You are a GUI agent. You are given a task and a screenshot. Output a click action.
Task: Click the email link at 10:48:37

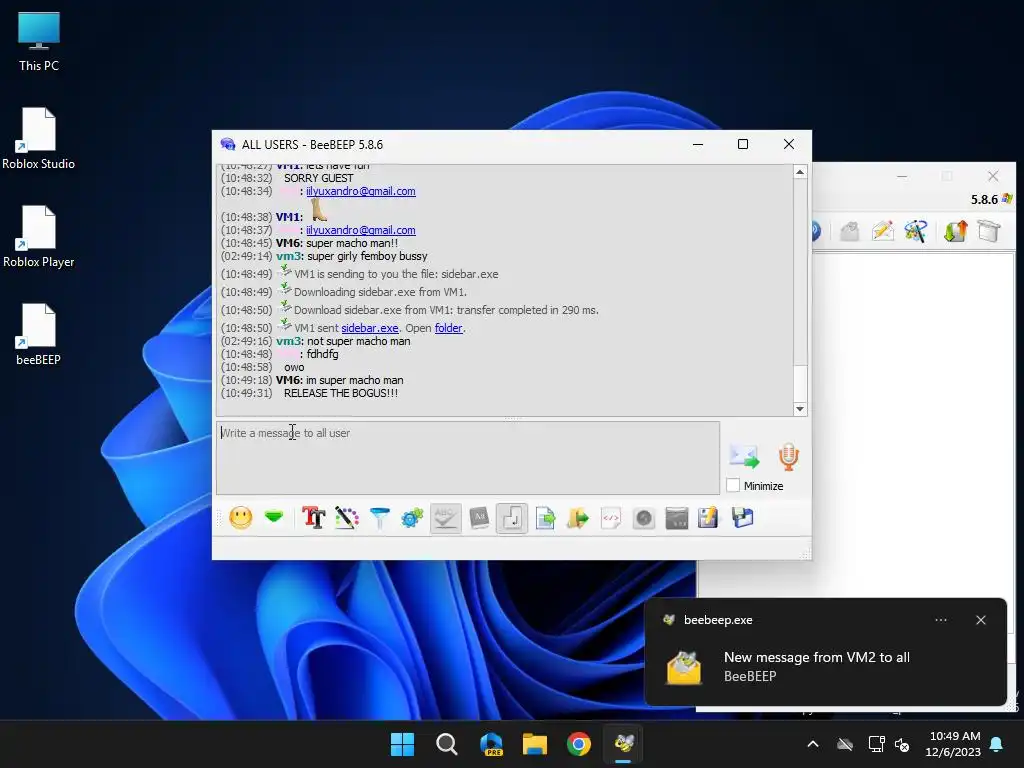pos(360,230)
